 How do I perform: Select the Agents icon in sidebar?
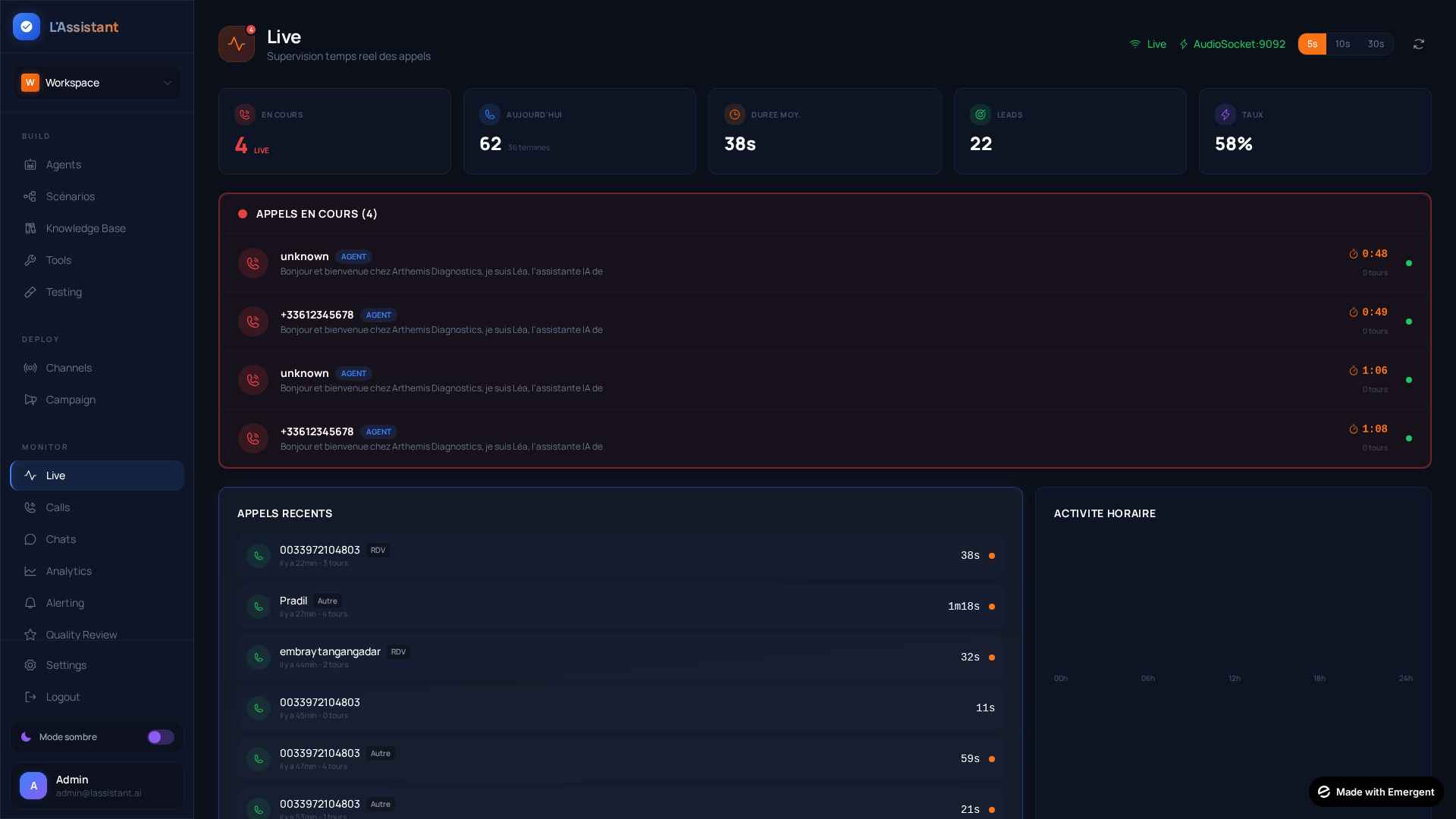[30, 165]
